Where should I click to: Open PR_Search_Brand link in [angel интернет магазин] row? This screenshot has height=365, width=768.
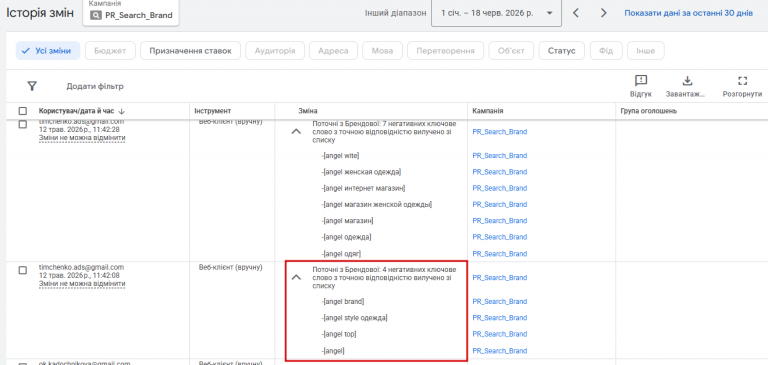pyautogui.click(x=500, y=188)
